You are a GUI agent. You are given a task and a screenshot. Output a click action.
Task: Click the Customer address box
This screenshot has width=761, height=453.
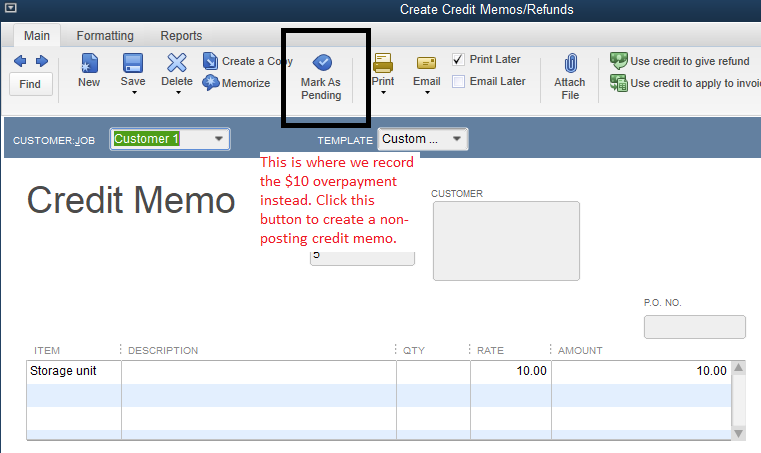tap(506, 241)
